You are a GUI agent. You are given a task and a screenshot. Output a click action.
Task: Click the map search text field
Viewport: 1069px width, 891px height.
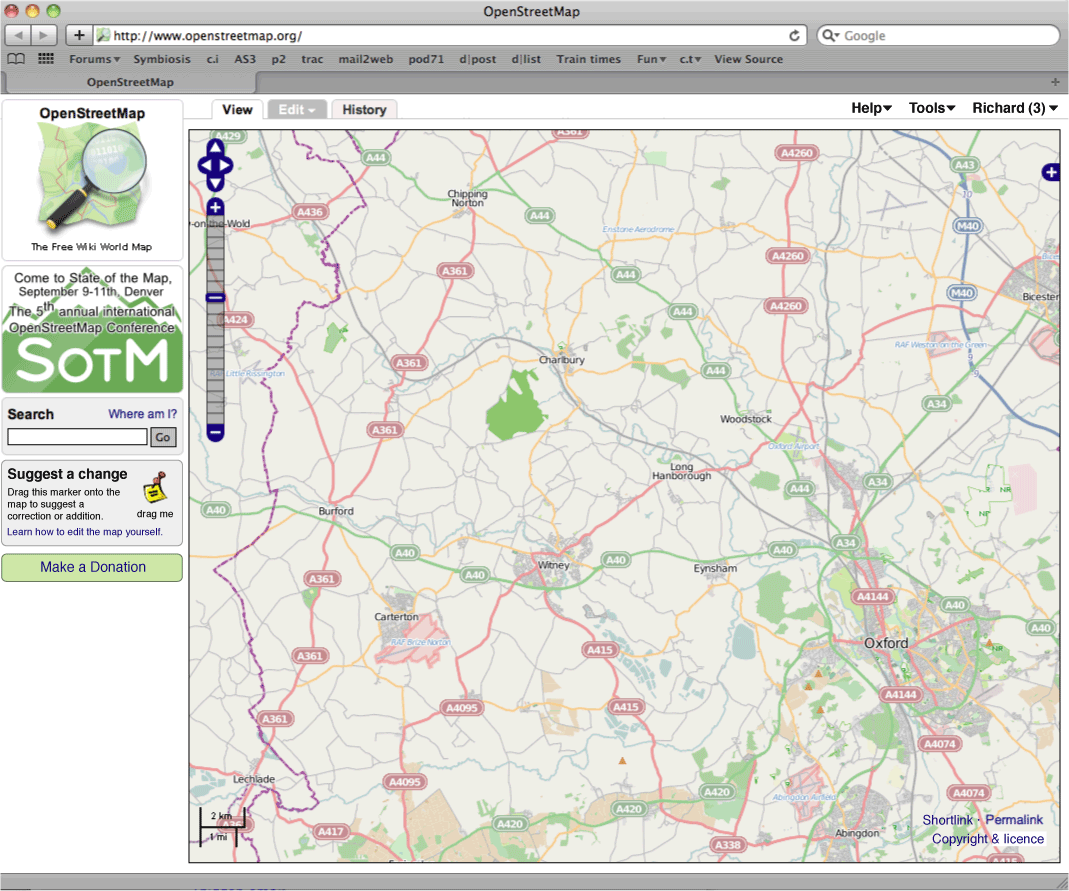coord(77,437)
